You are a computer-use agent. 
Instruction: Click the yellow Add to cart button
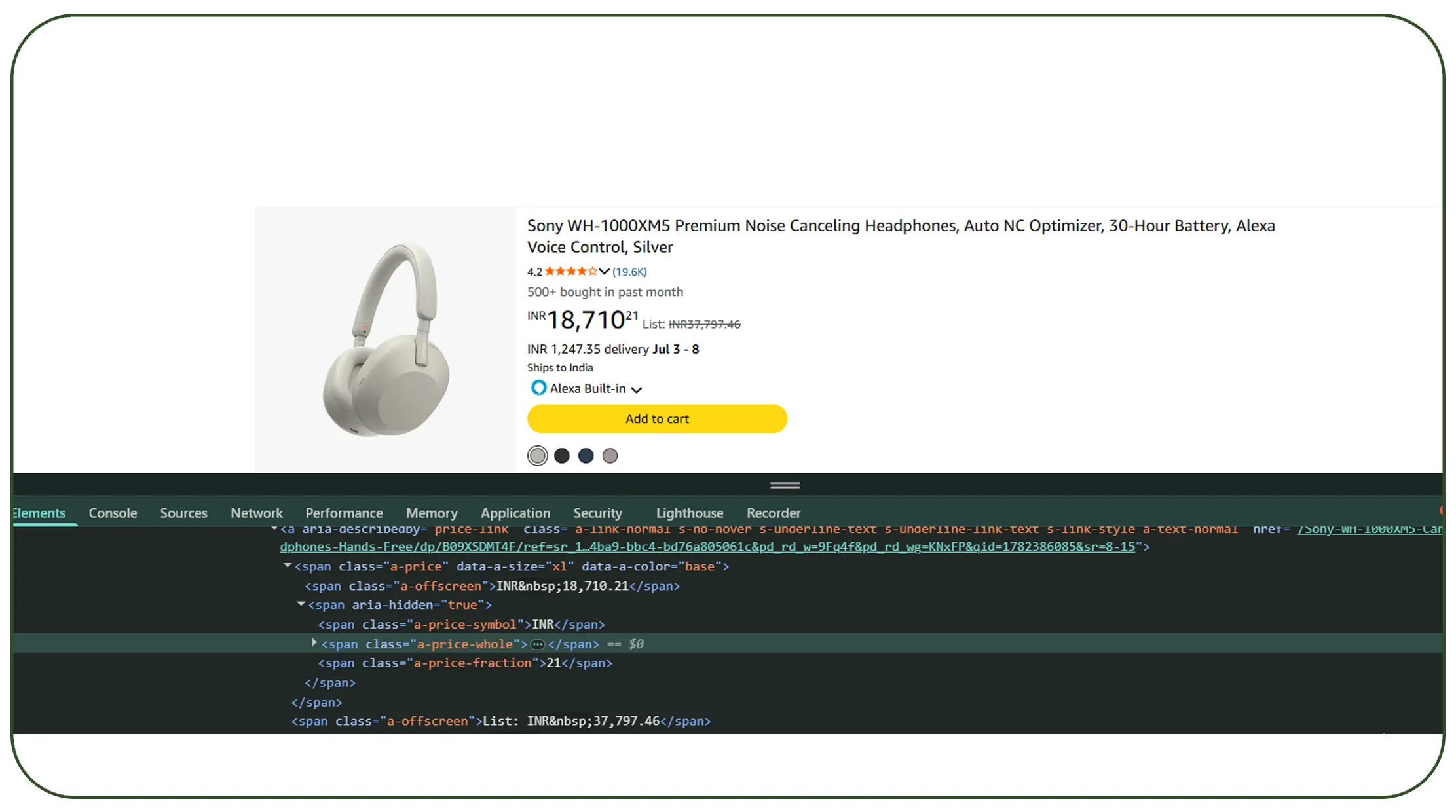(x=657, y=418)
